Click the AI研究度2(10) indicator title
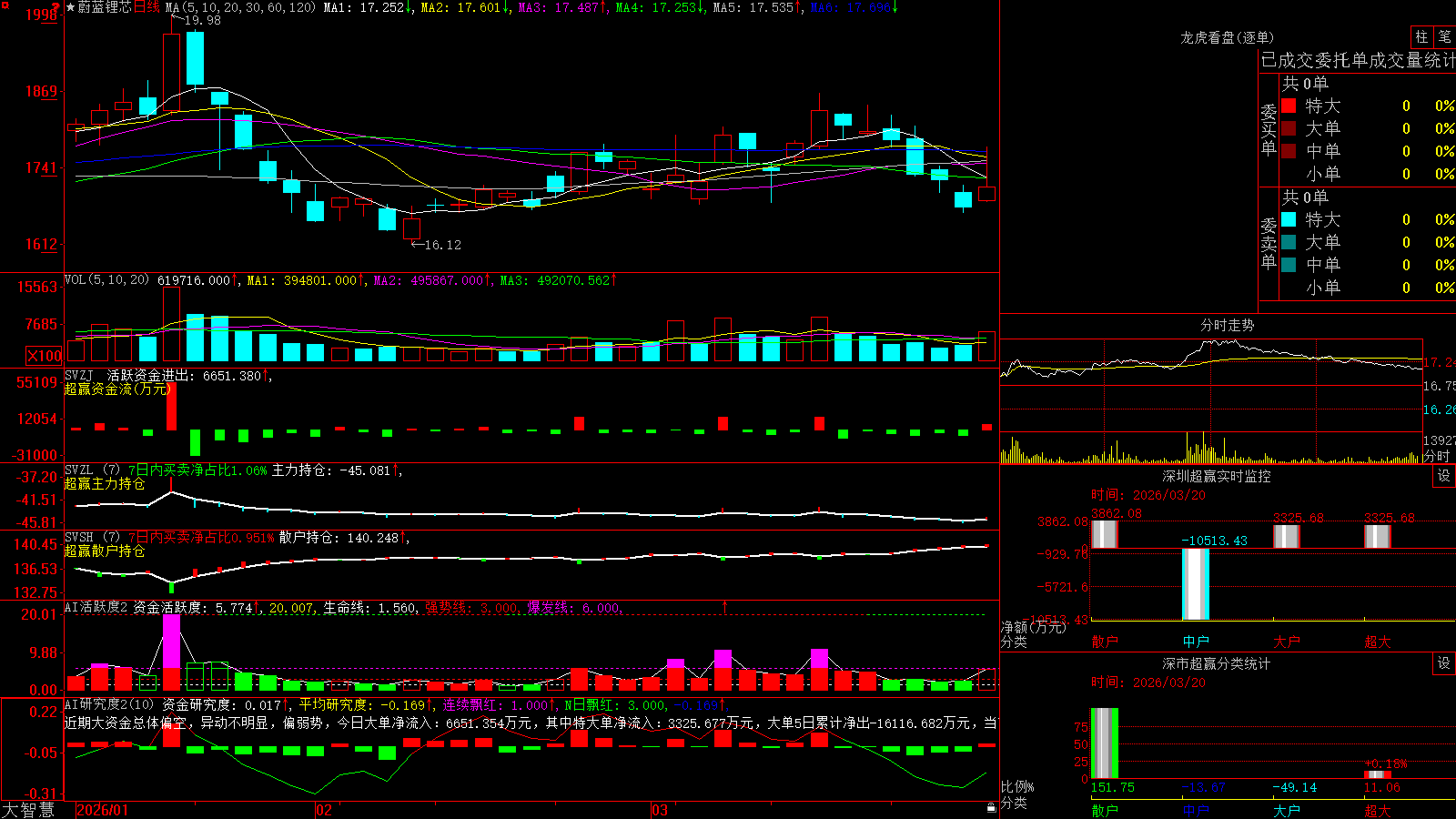The height and width of the screenshot is (819, 1456). click(109, 704)
